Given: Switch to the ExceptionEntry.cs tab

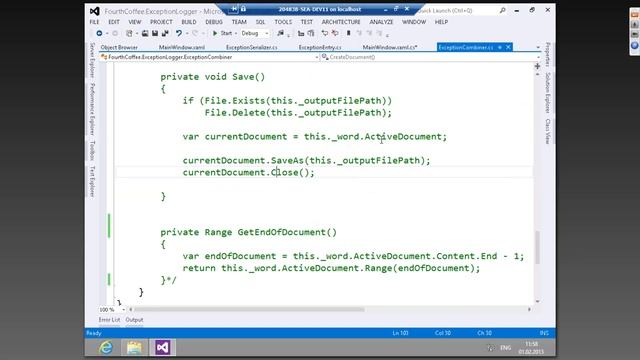Looking at the screenshot, I should click(x=320, y=47).
